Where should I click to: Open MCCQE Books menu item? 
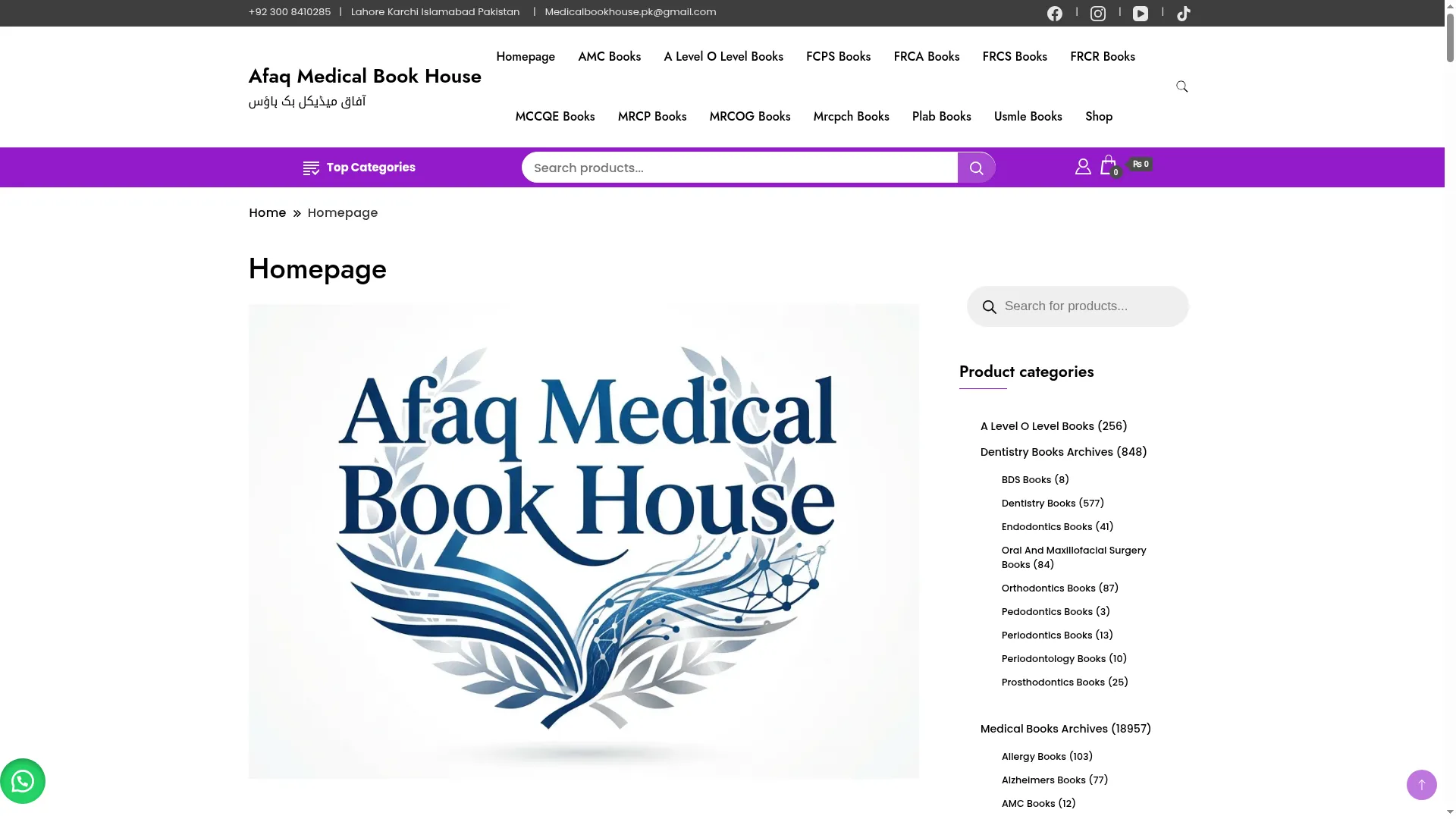555,117
